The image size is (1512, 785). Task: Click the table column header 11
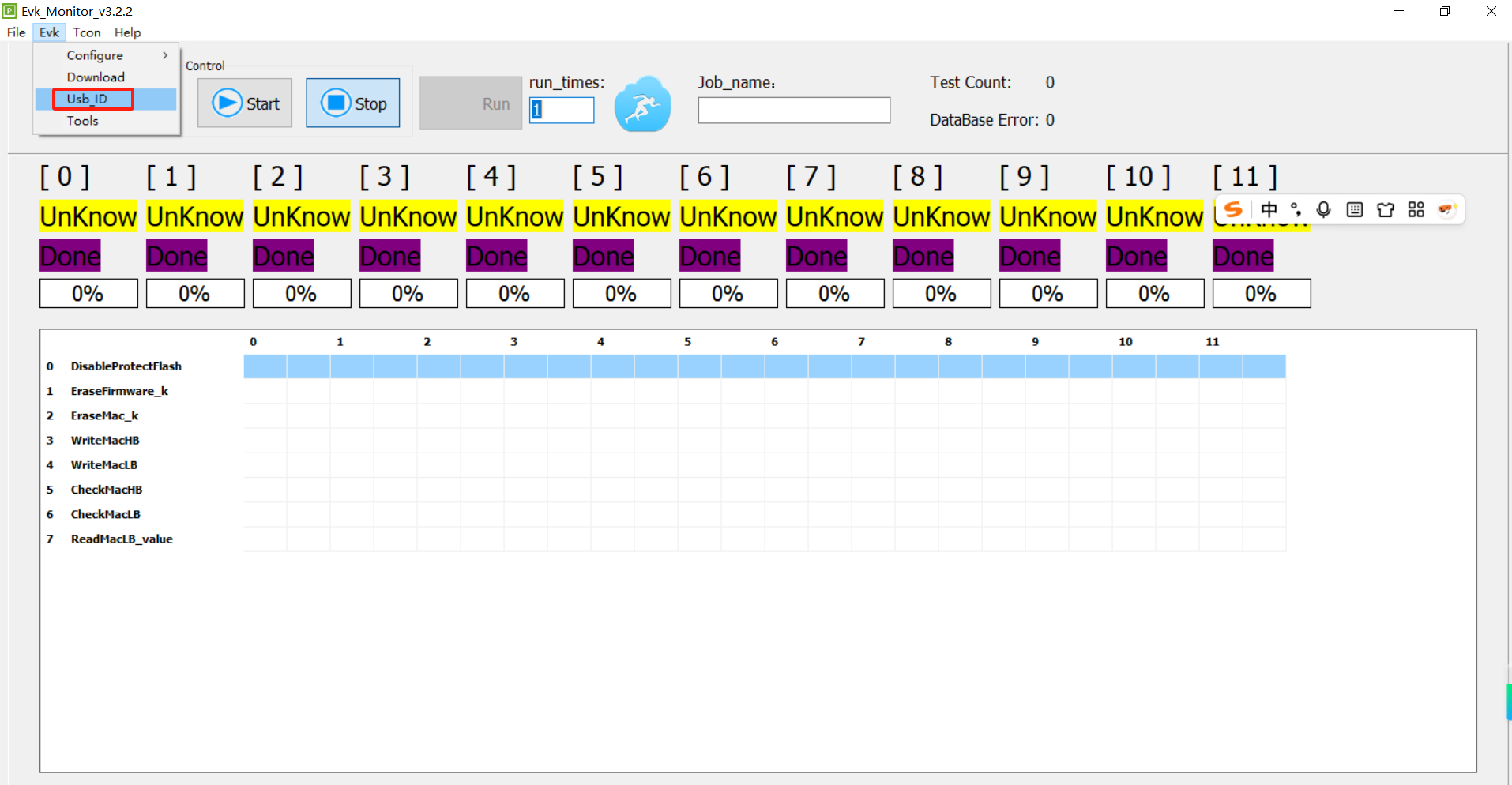(1213, 342)
